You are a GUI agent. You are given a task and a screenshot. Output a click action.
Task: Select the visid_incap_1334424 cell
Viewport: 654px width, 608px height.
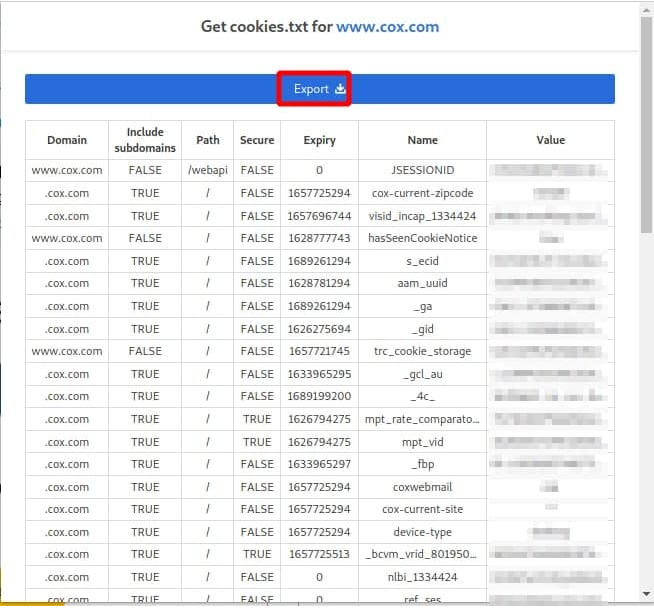click(423, 216)
